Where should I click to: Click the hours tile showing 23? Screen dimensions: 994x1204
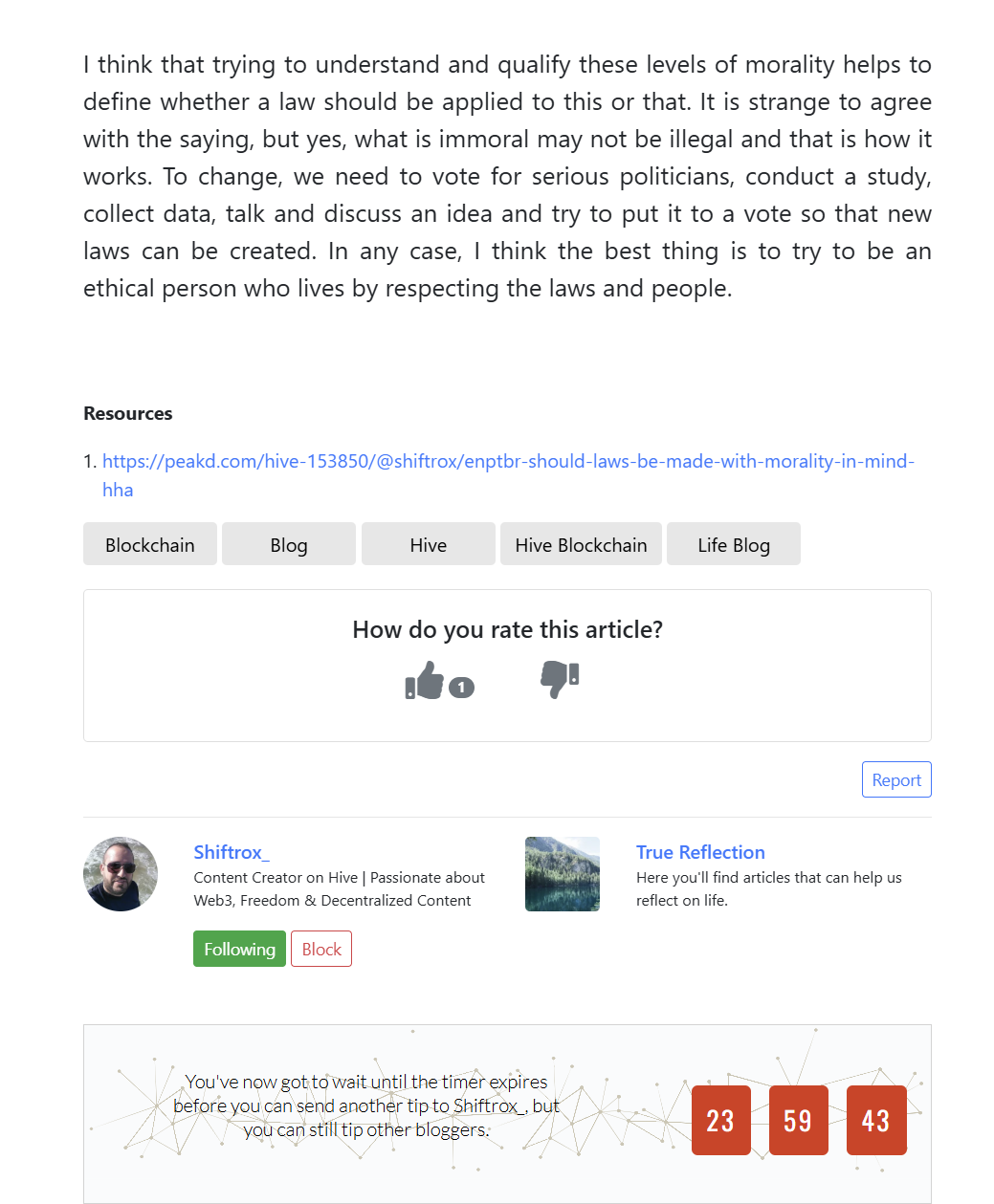point(721,1120)
